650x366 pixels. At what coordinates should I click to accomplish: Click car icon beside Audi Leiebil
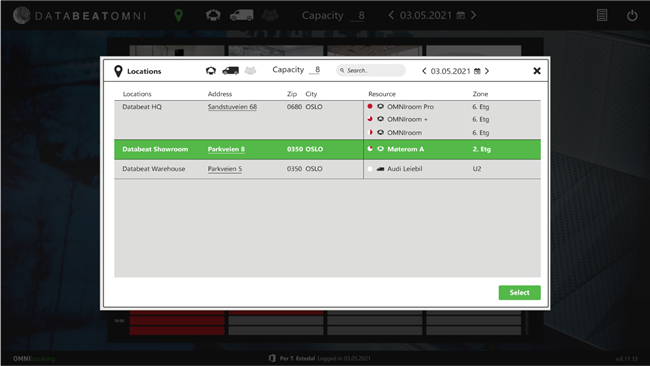(x=380, y=169)
